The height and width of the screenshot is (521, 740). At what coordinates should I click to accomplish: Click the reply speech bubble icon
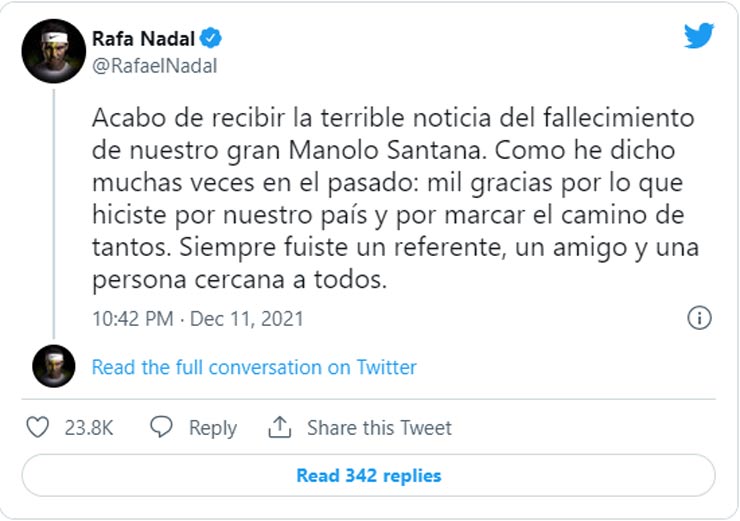click(162, 428)
